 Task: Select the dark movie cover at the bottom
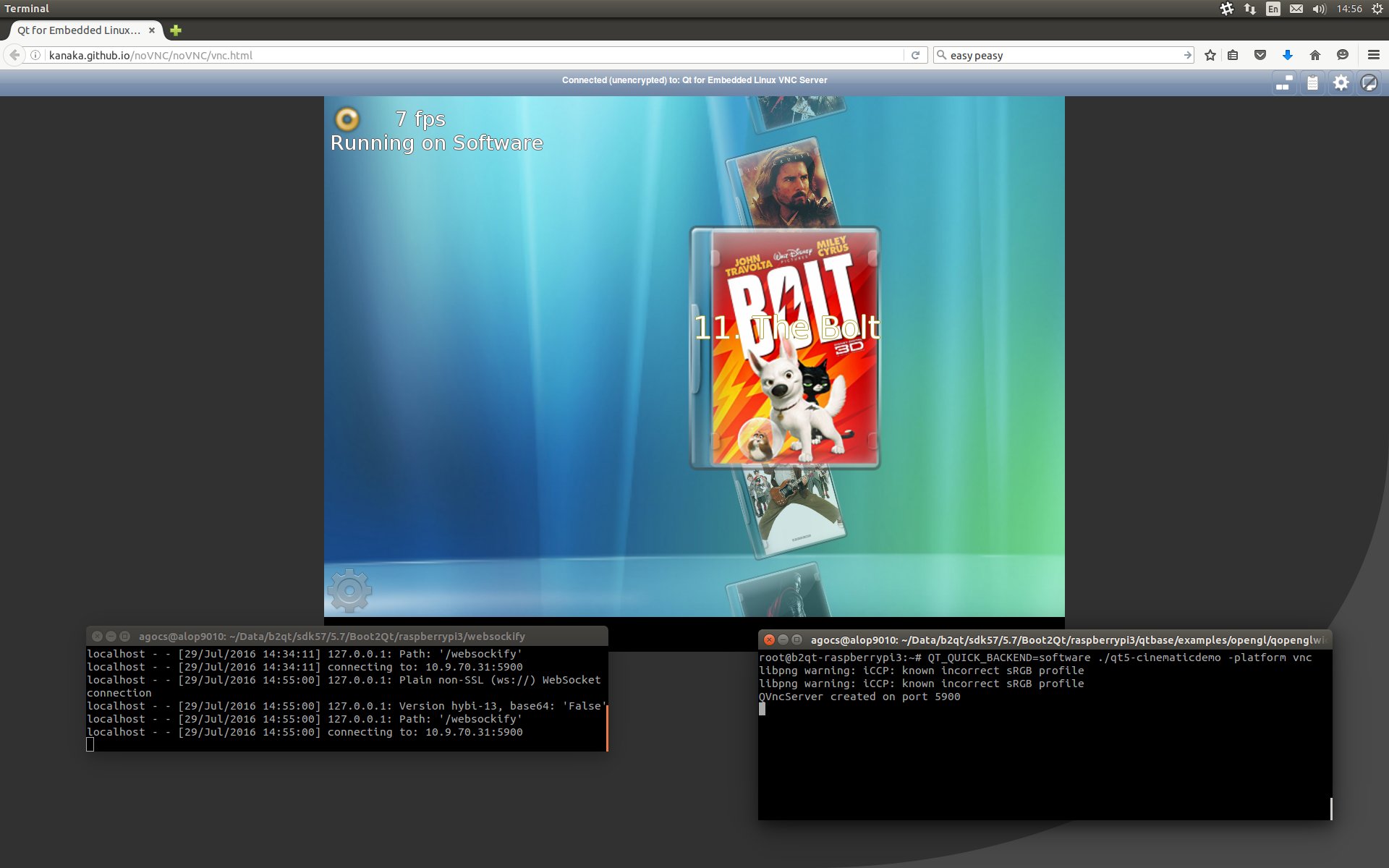click(x=780, y=590)
